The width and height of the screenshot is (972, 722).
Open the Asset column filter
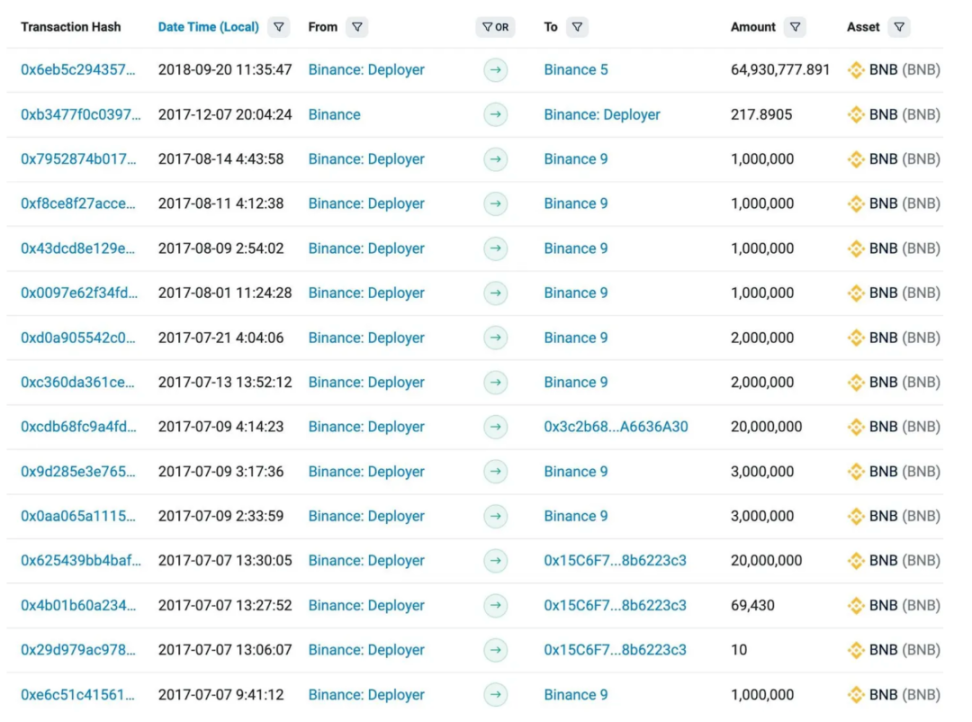click(899, 27)
